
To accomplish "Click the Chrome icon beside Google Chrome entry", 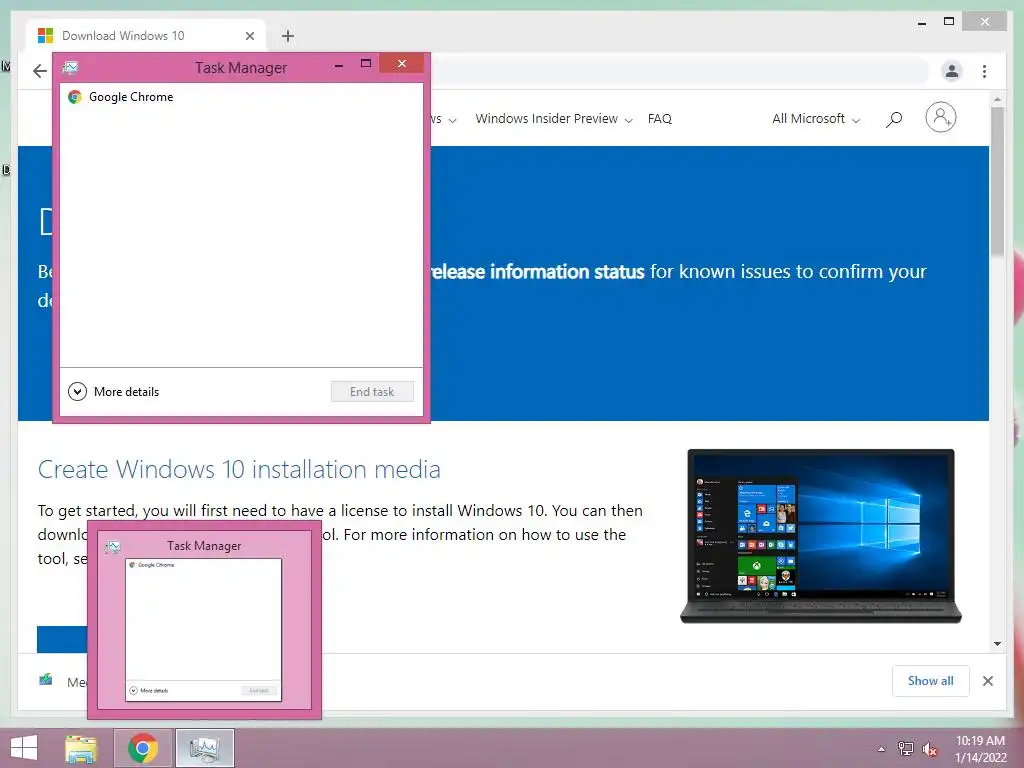I will (75, 97).
